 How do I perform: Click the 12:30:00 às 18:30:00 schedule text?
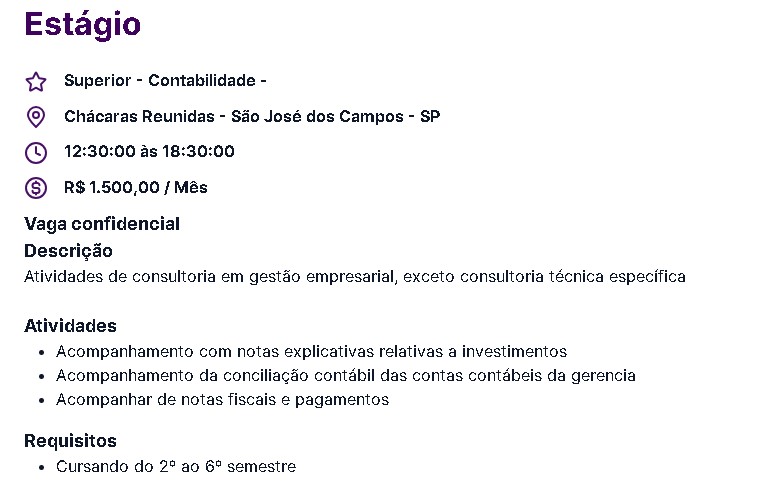coord(149,151)
